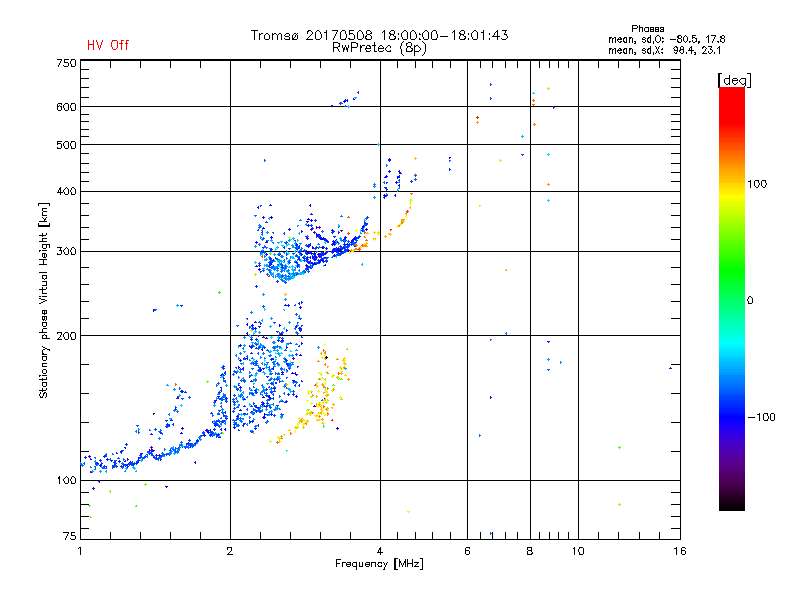The height and width of the screenshot is (600, 800).
Task: Select the plot title 'Tromsø 20170508 18:00:00-18:01:43'
Action: point(380,35)
